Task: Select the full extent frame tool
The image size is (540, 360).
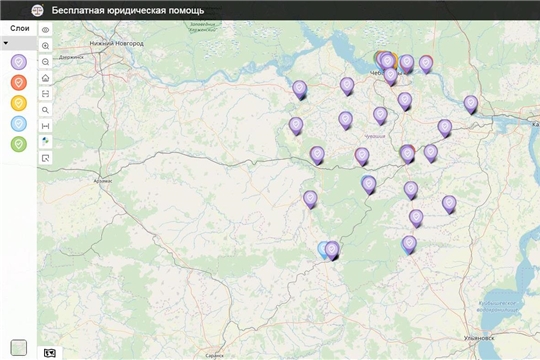Action: click(45, 94)
